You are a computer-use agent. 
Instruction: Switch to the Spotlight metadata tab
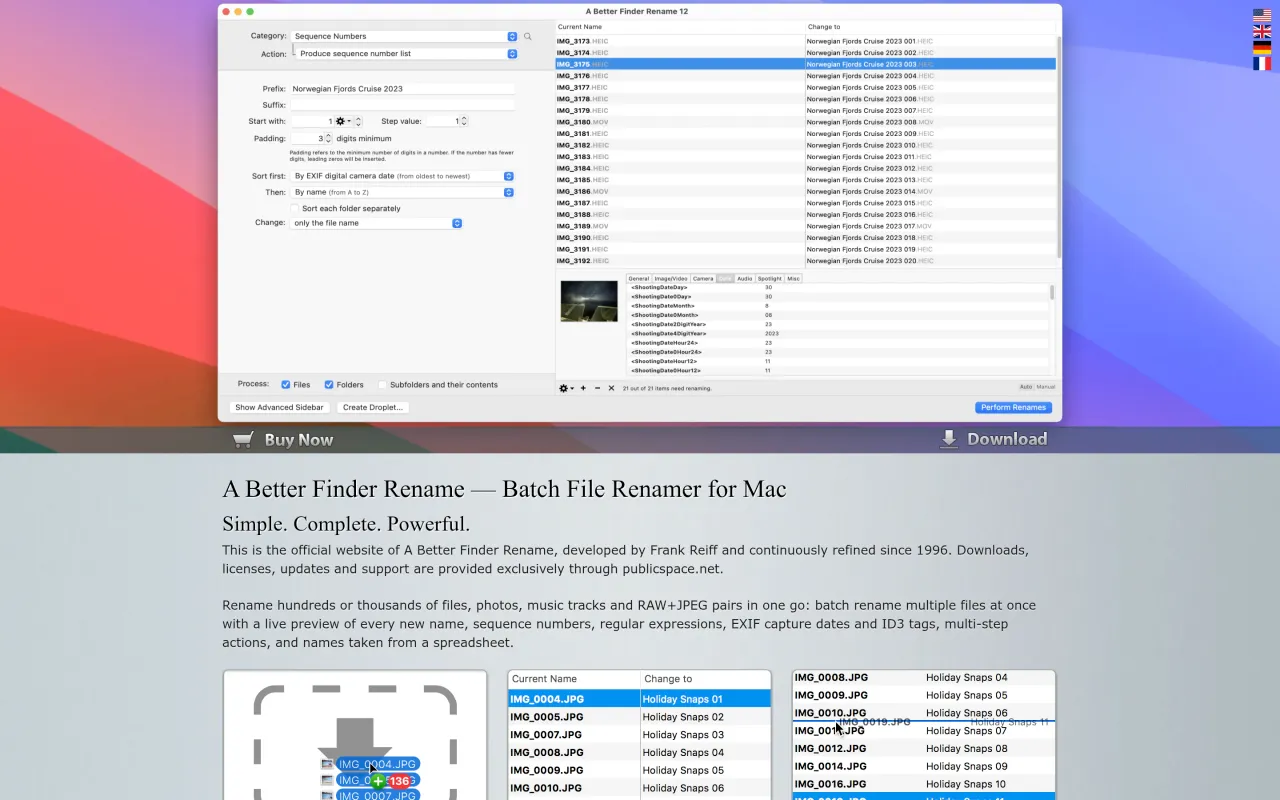(x=770, y=279)
